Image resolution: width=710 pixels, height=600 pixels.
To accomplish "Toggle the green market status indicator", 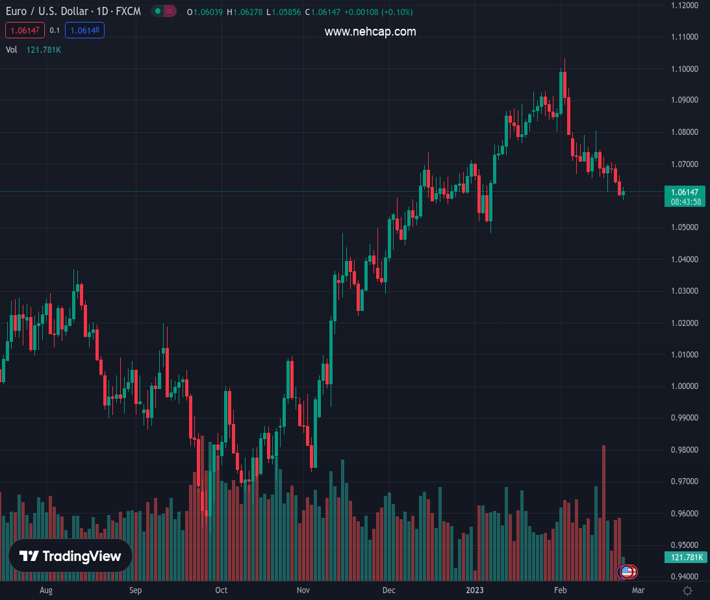I will coord(158,11).
